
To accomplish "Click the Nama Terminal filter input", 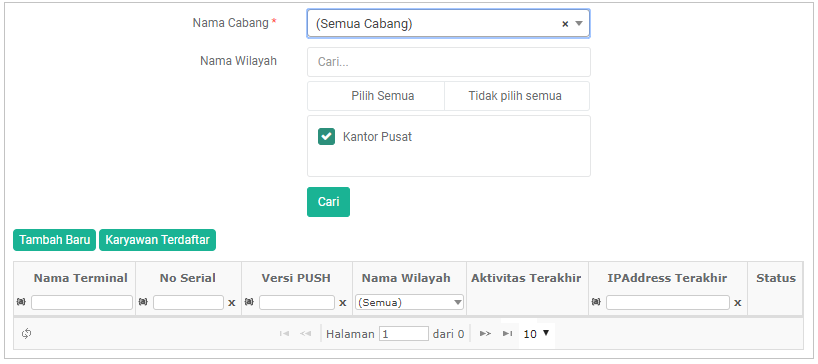I will [x=82, y=302].
